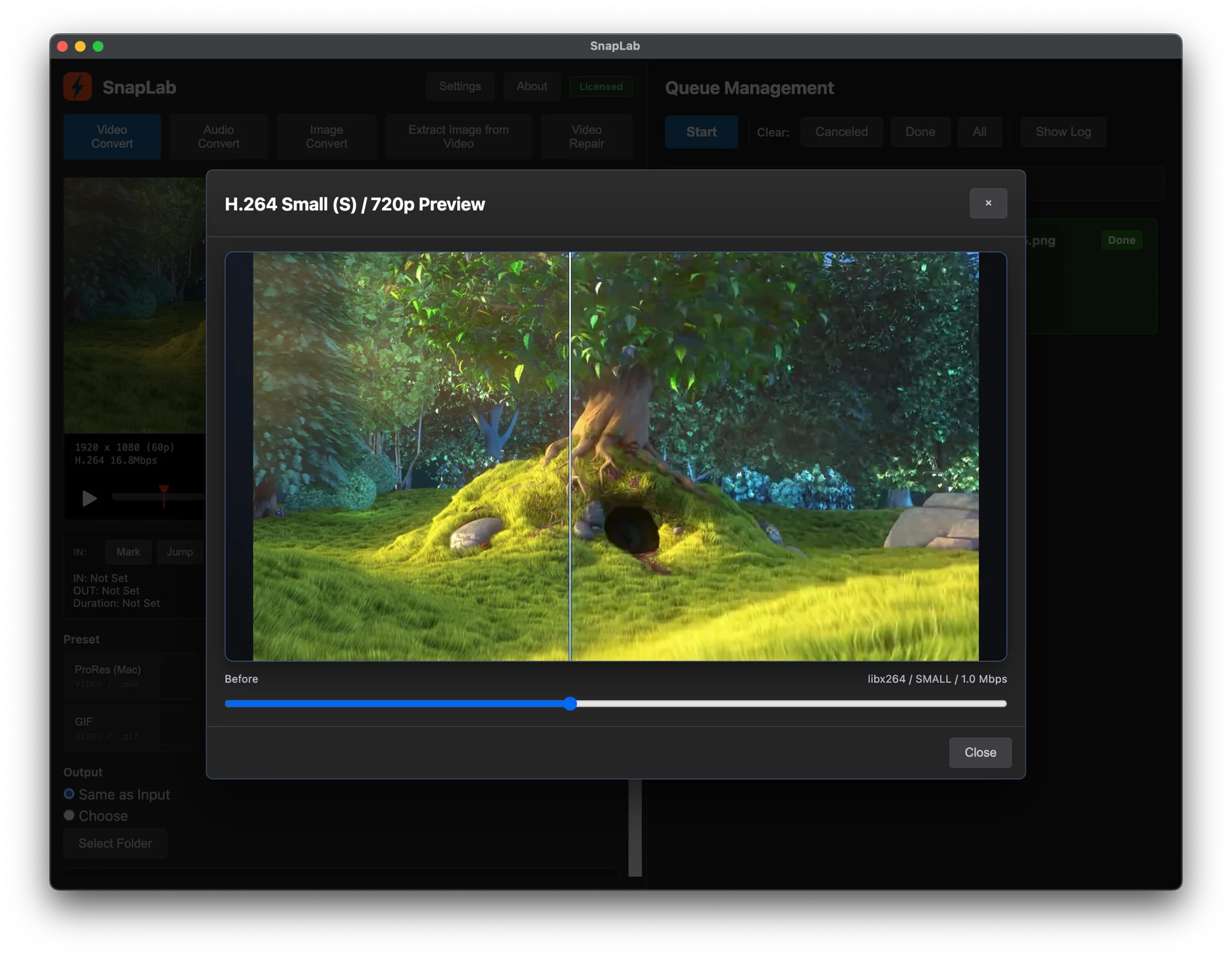Click the Licensed status badge

click(x=600, y=87)
